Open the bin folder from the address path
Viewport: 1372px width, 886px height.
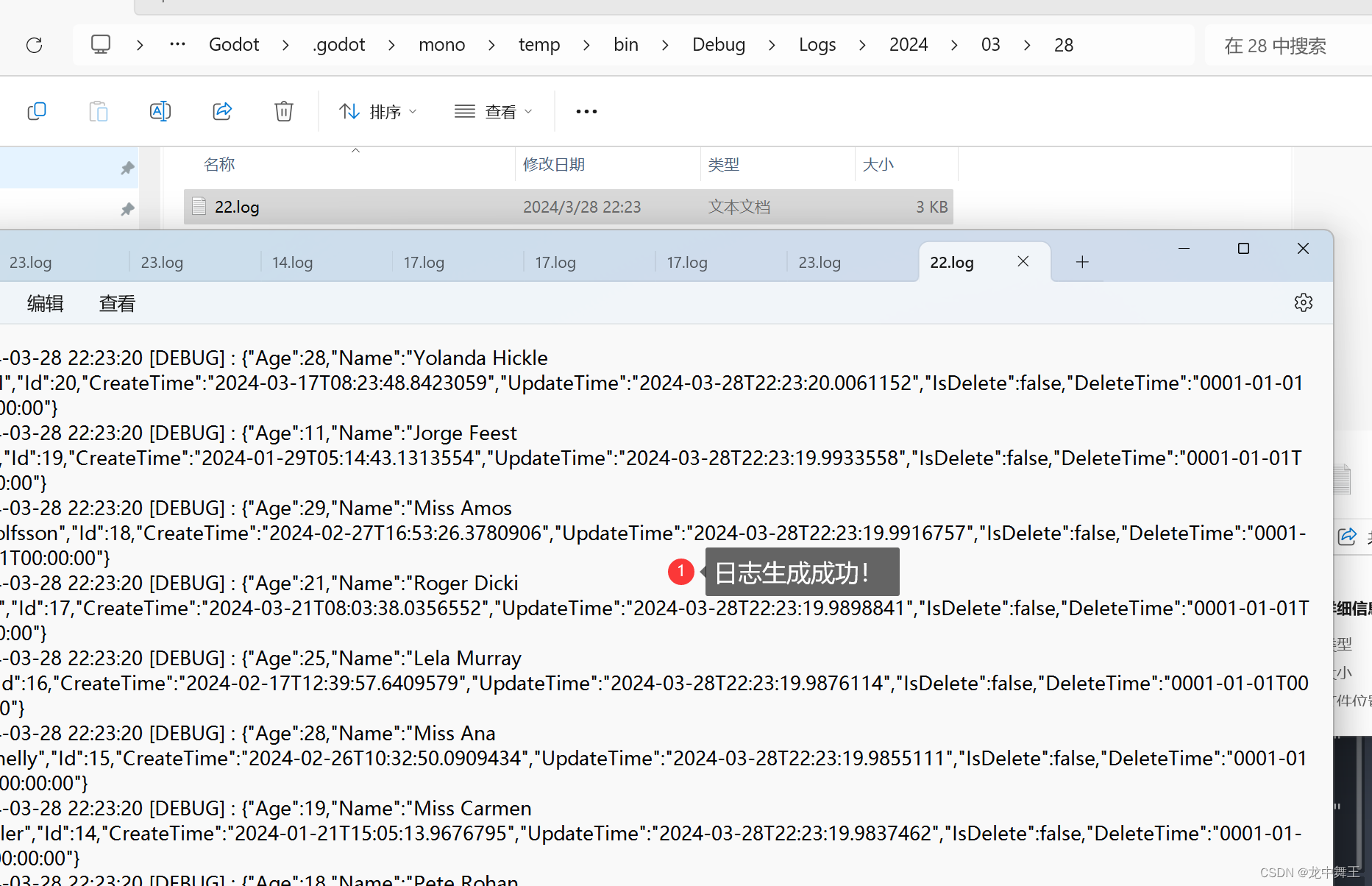coord(626,45)
